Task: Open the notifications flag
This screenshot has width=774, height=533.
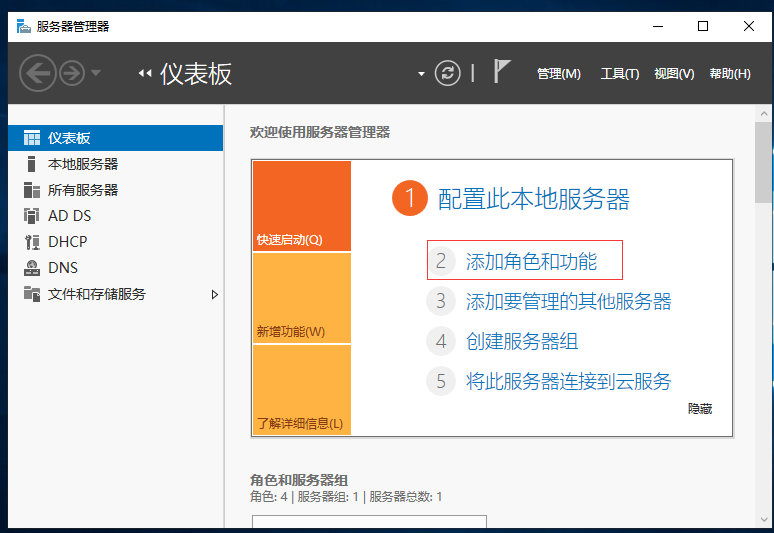Action: click(502, 72)
